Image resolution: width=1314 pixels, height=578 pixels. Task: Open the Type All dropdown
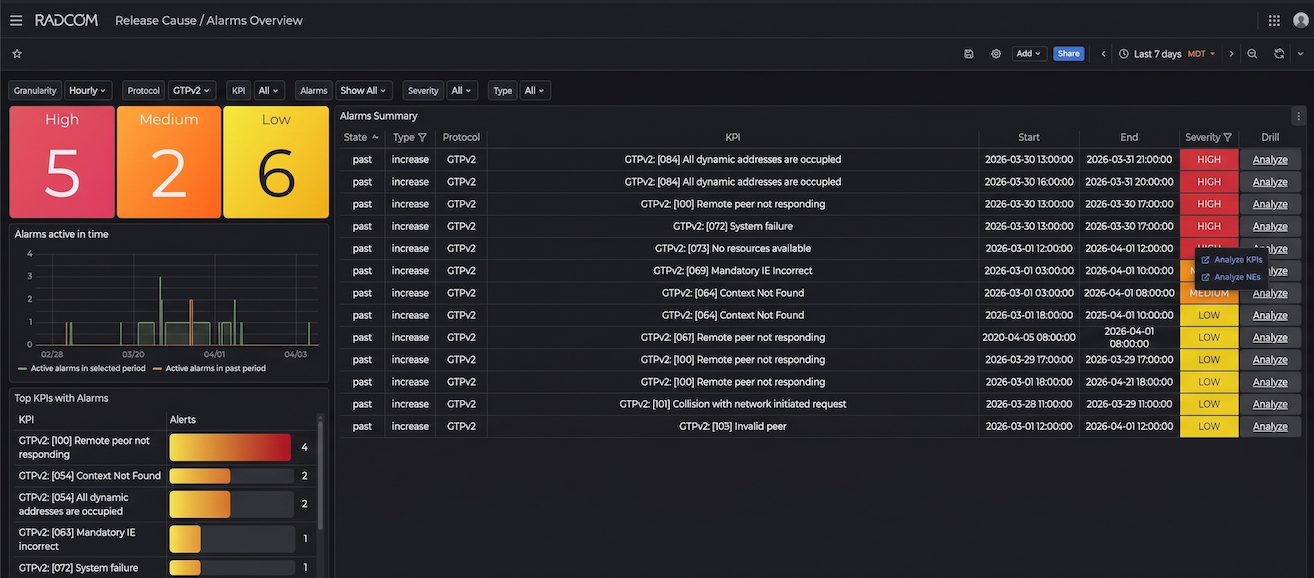[535, 91]
